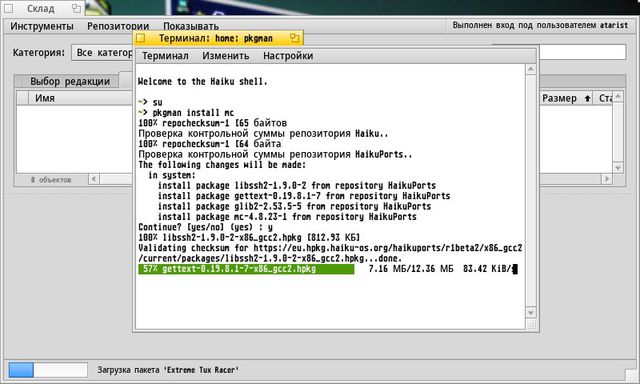640x384 pixels.
Task: Click the '100% libssh2-1.9.0-2-x86_gcc2.hpkg' line
Action: 249,238
